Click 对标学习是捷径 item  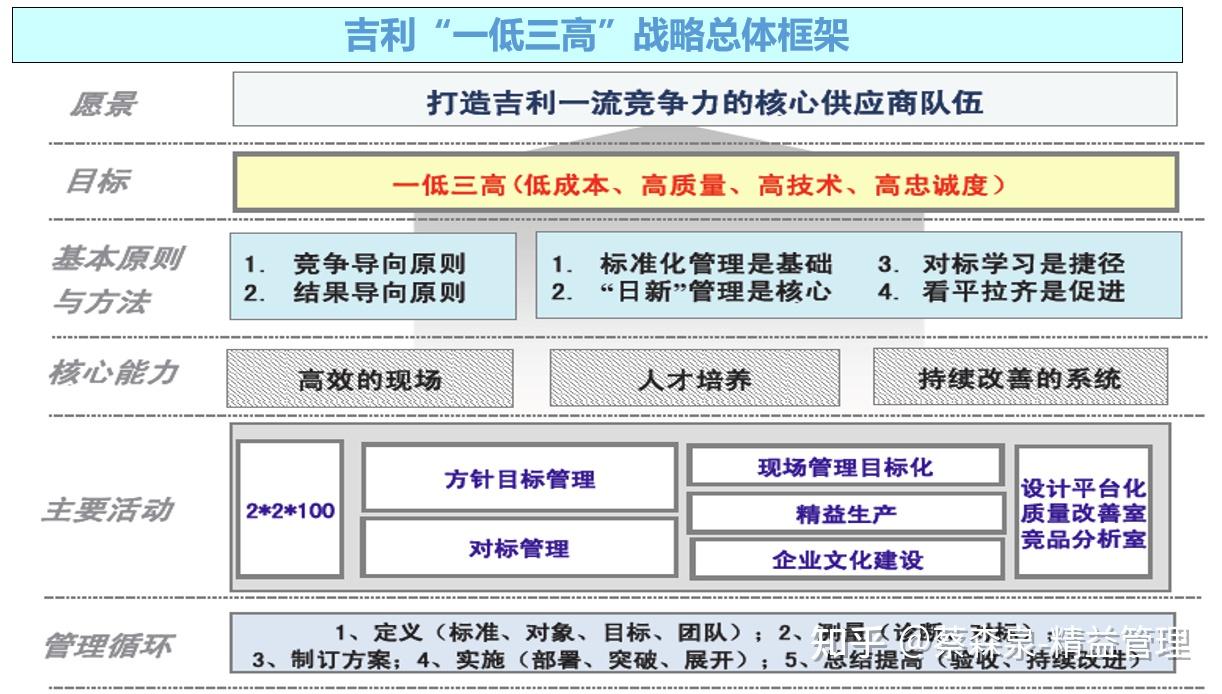coord(1023,264)
